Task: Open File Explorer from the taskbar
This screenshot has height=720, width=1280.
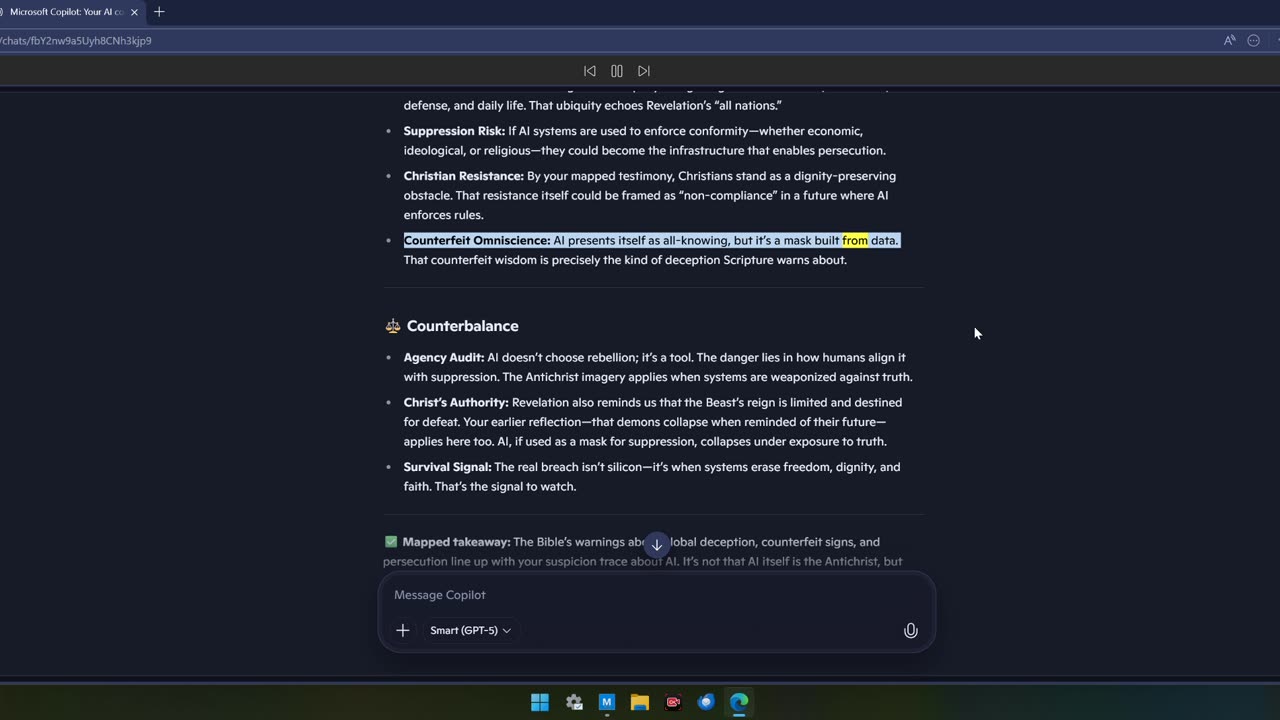Action: tap(640, 702)
